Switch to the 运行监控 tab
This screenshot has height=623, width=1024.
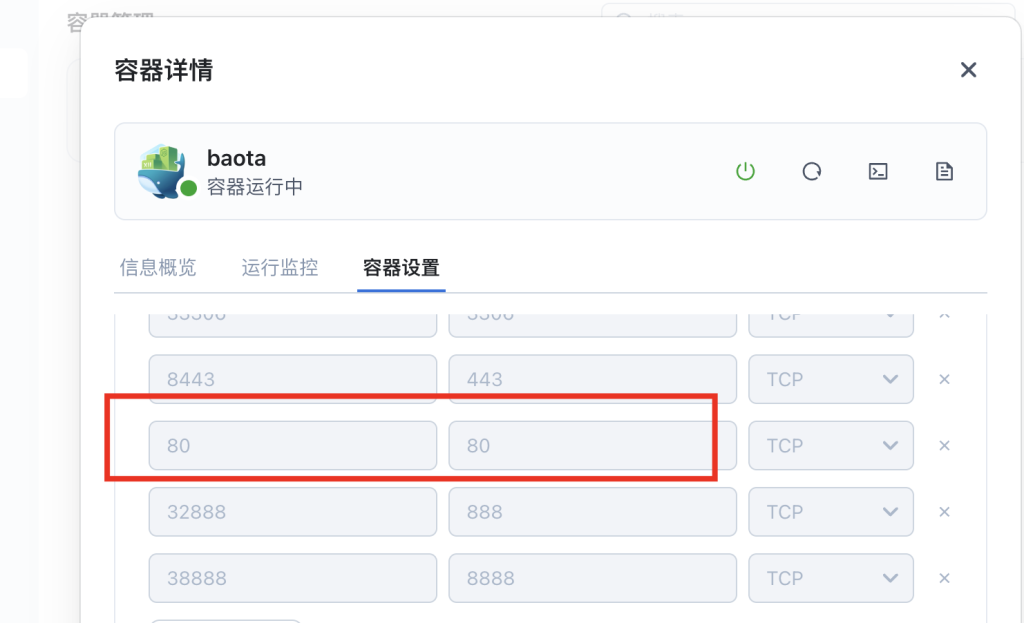coord(280,268)
